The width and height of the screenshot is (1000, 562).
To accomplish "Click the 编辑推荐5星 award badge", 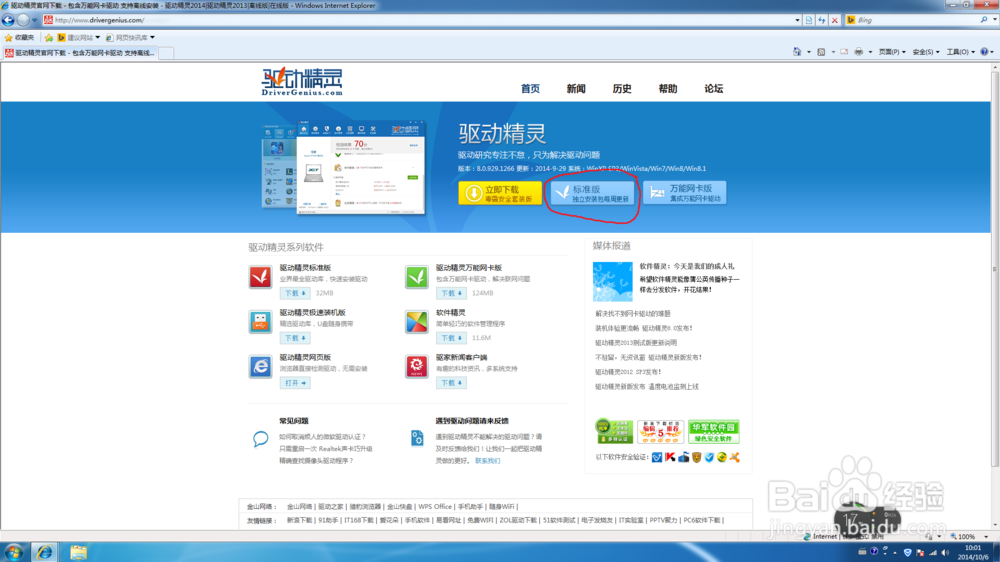I will coord(660,432).
